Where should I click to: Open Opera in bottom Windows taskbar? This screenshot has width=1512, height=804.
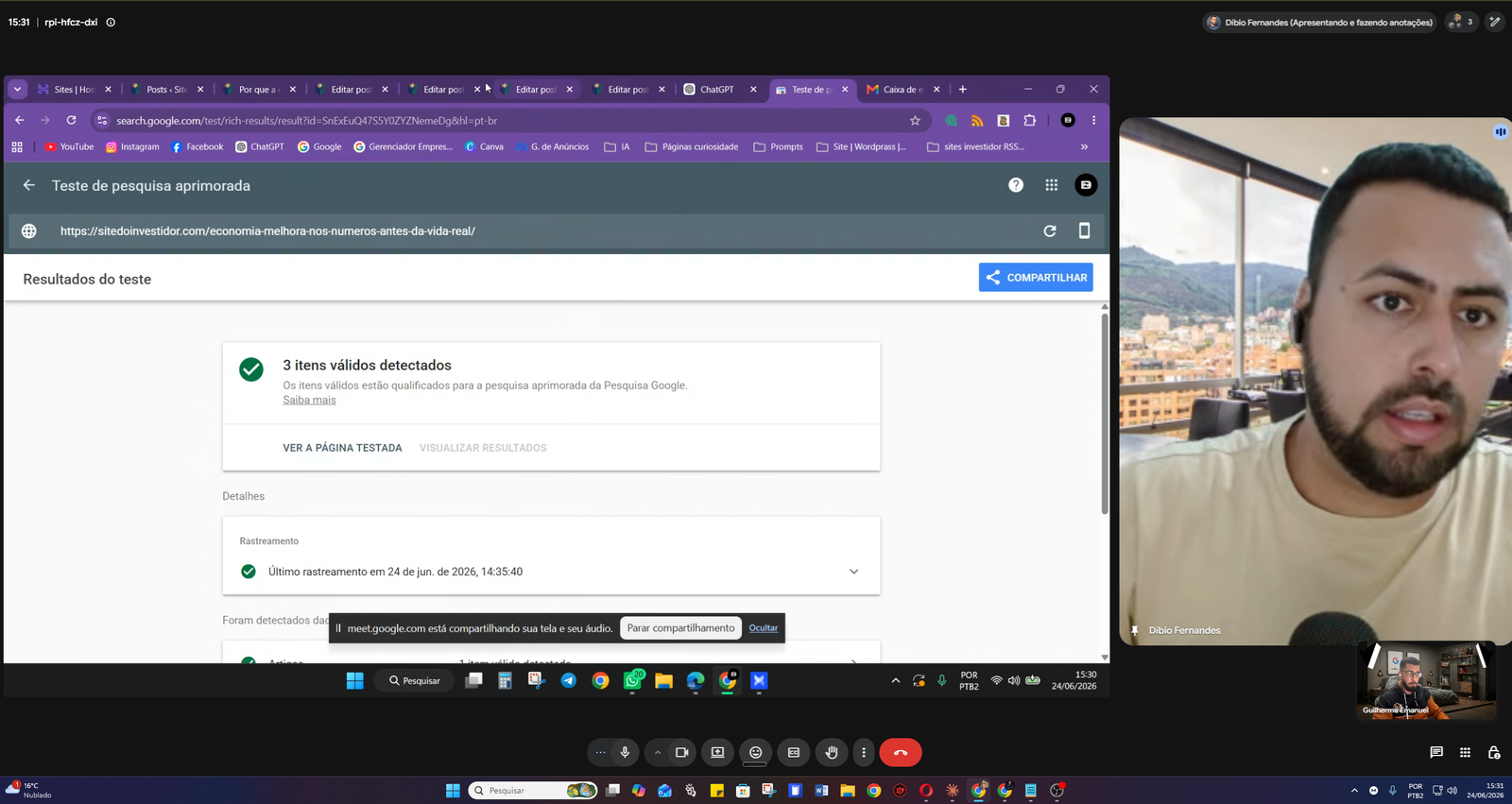point(926,791)
